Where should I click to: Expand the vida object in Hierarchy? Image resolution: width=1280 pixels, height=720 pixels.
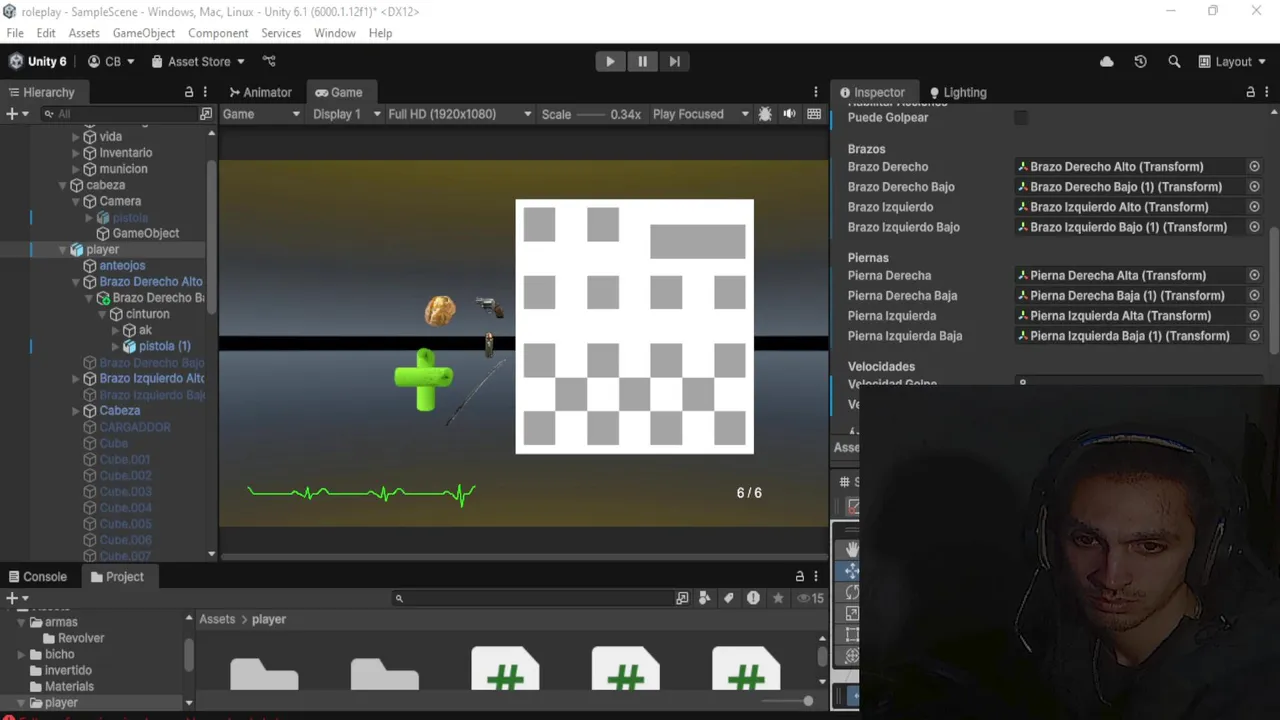point(76,137)
